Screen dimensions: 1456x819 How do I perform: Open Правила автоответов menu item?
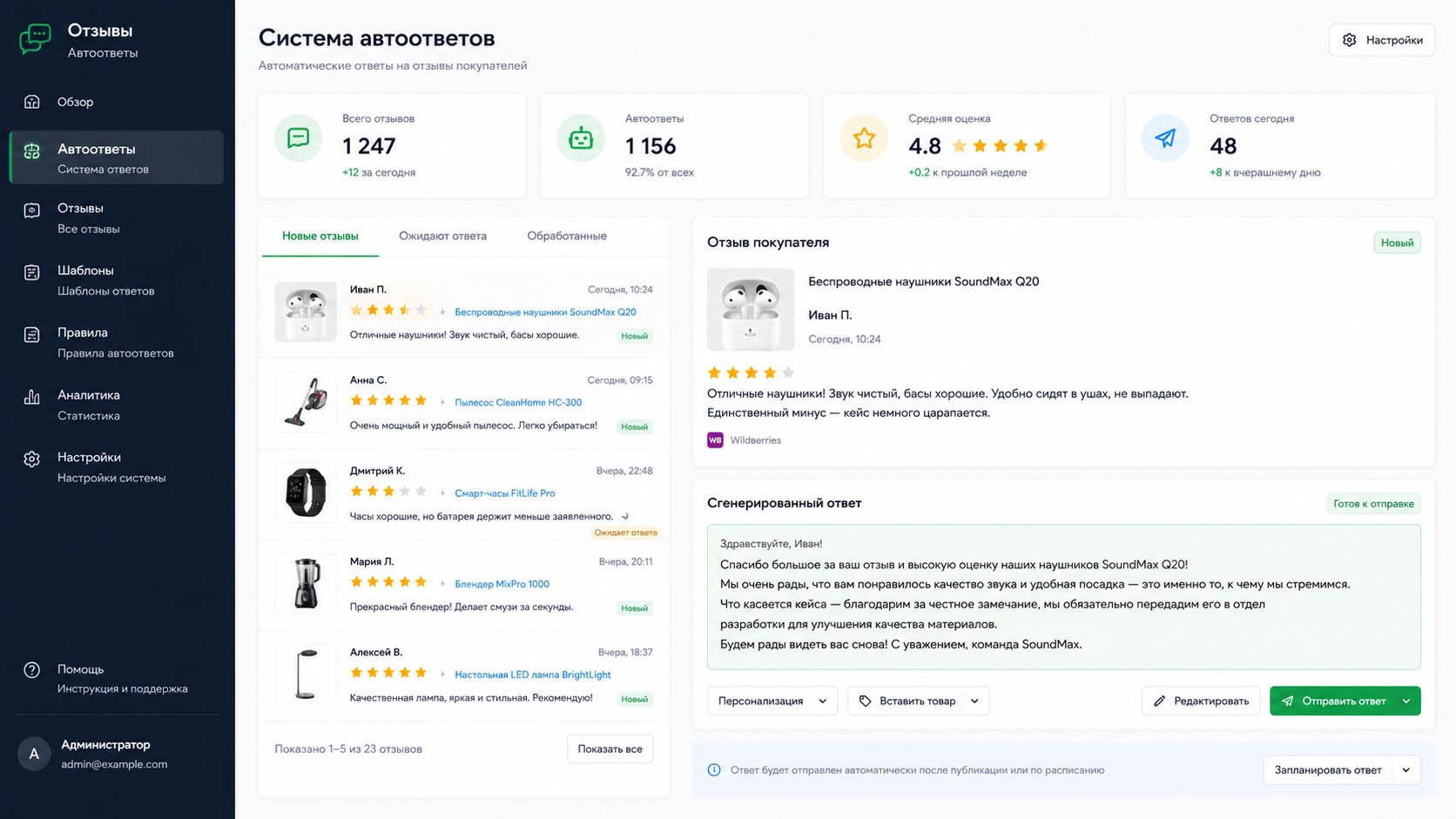tap(116, 342)
